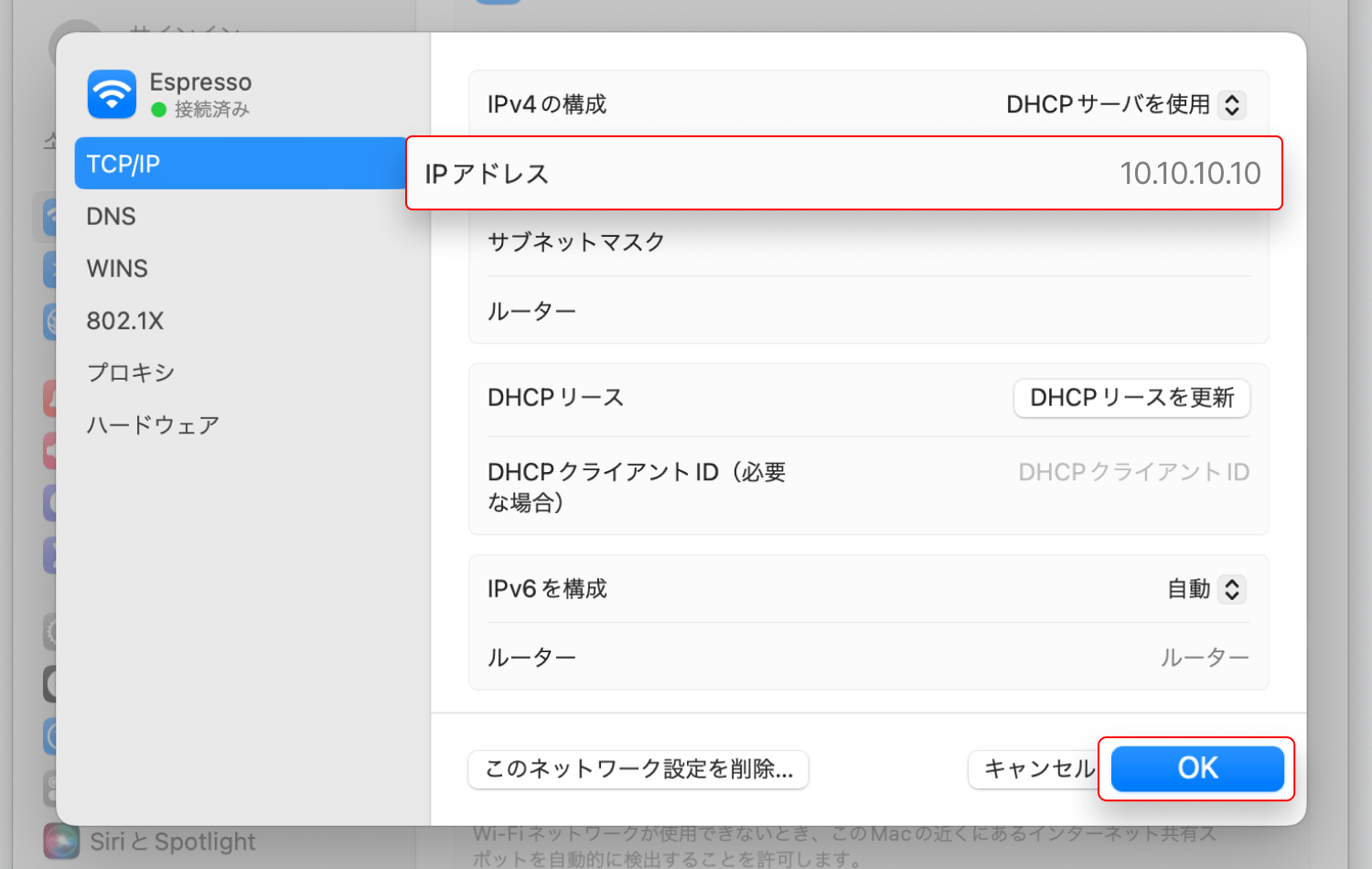The height and width of the screenshot is (869, 1372).
Task: Click the IP アドレス field showing 10.10.10.10
Action: click(1189, 173)
